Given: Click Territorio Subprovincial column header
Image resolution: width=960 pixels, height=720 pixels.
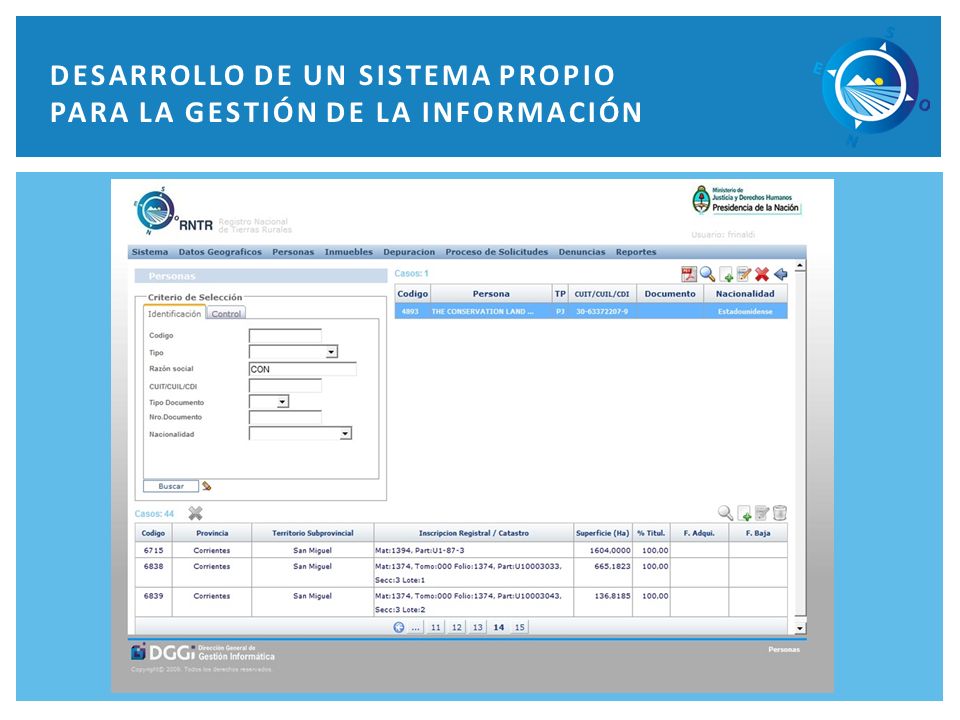Looking at the screenshot, I should [313, 533].
